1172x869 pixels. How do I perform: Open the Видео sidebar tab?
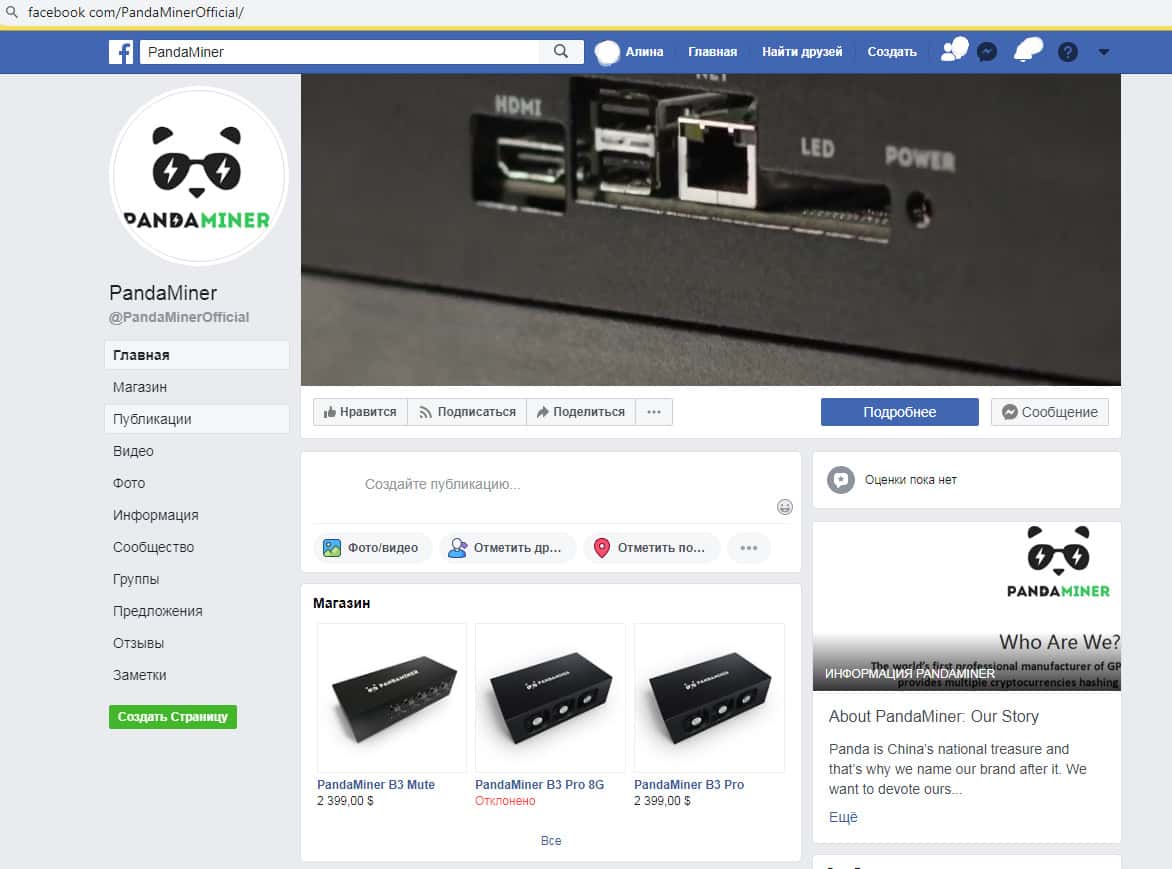[x=197, y=451]
